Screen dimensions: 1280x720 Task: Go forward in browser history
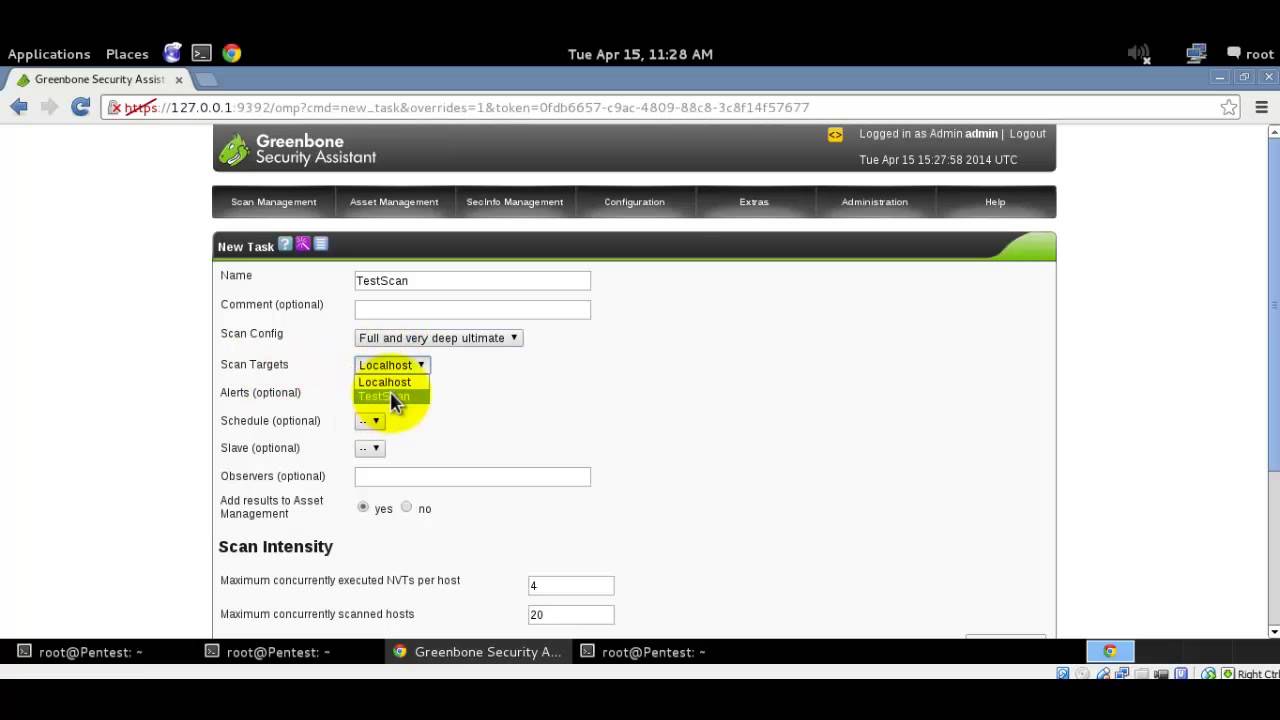click(x=49, y=107)
